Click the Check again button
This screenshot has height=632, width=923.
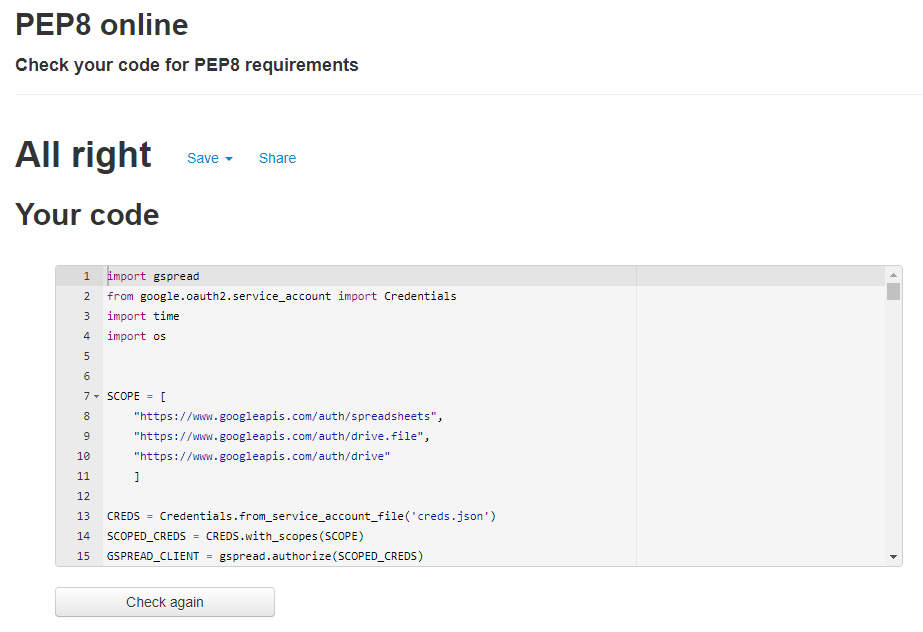click(x=165, y=602)
